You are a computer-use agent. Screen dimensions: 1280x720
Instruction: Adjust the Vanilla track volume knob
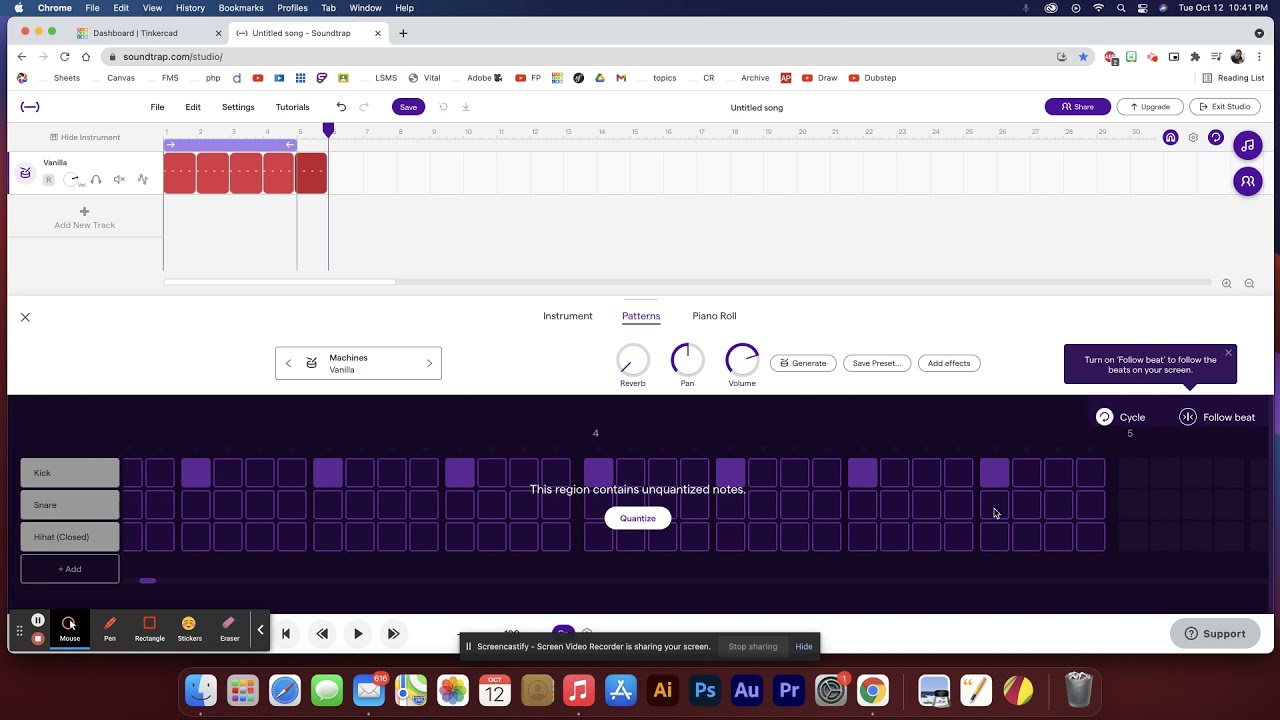(x=72, y=180)
